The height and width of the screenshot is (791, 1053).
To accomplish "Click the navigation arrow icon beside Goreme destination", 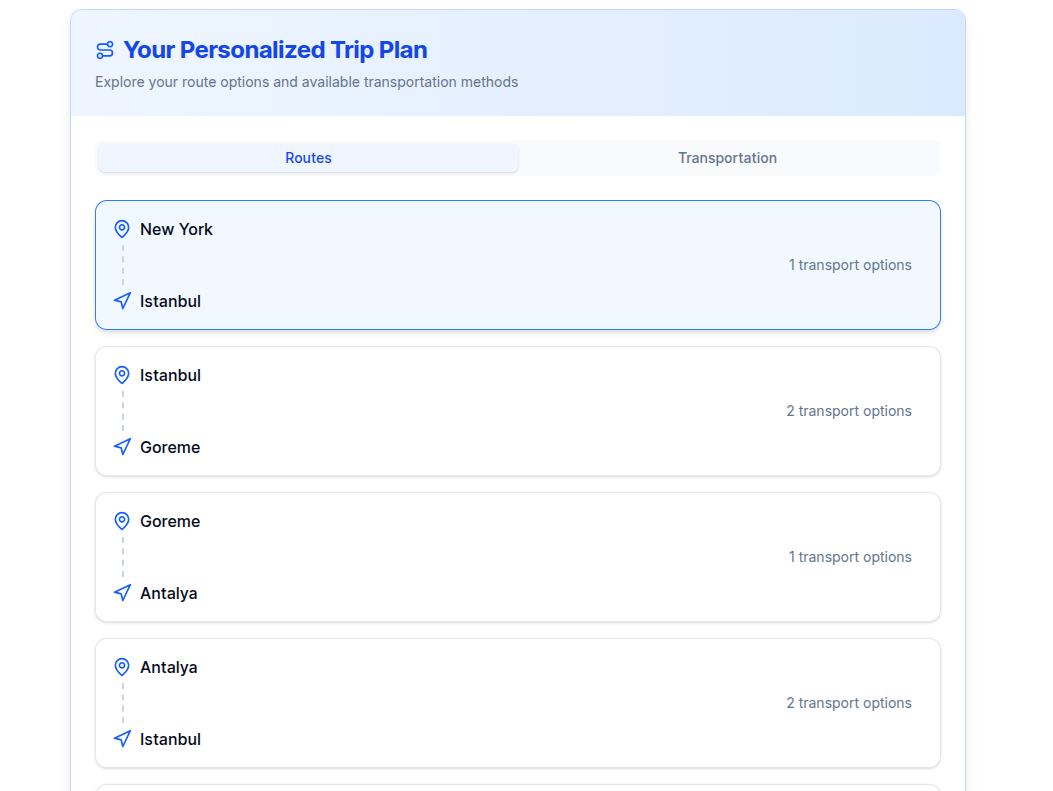I will coord(122,447).
